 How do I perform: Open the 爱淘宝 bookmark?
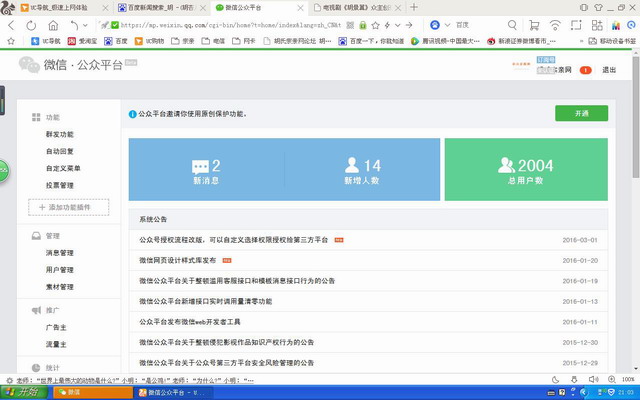pos(83,41)
